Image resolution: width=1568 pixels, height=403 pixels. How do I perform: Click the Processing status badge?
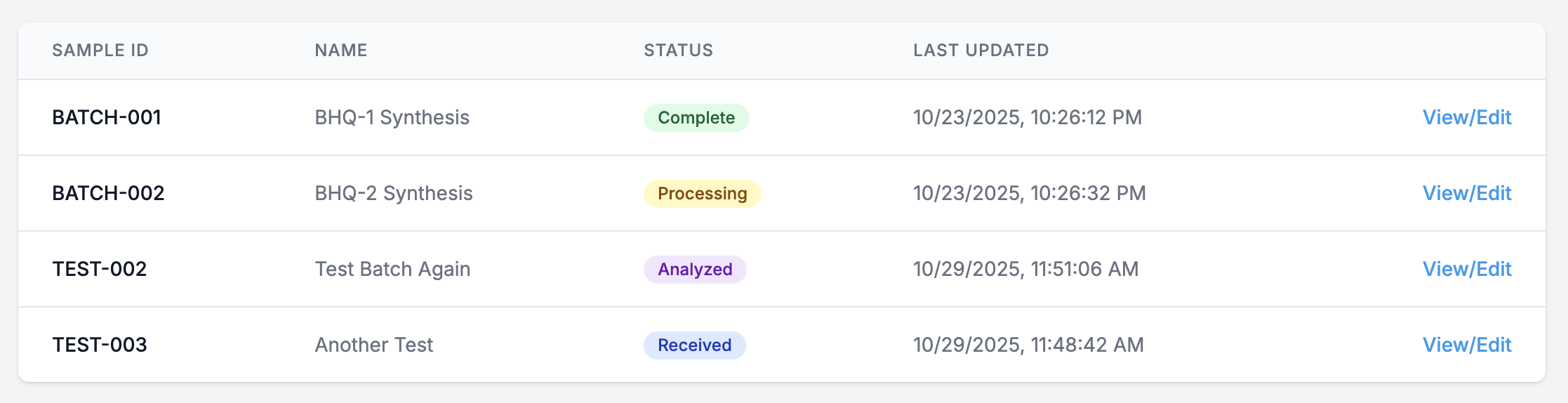tap(702, 194)
